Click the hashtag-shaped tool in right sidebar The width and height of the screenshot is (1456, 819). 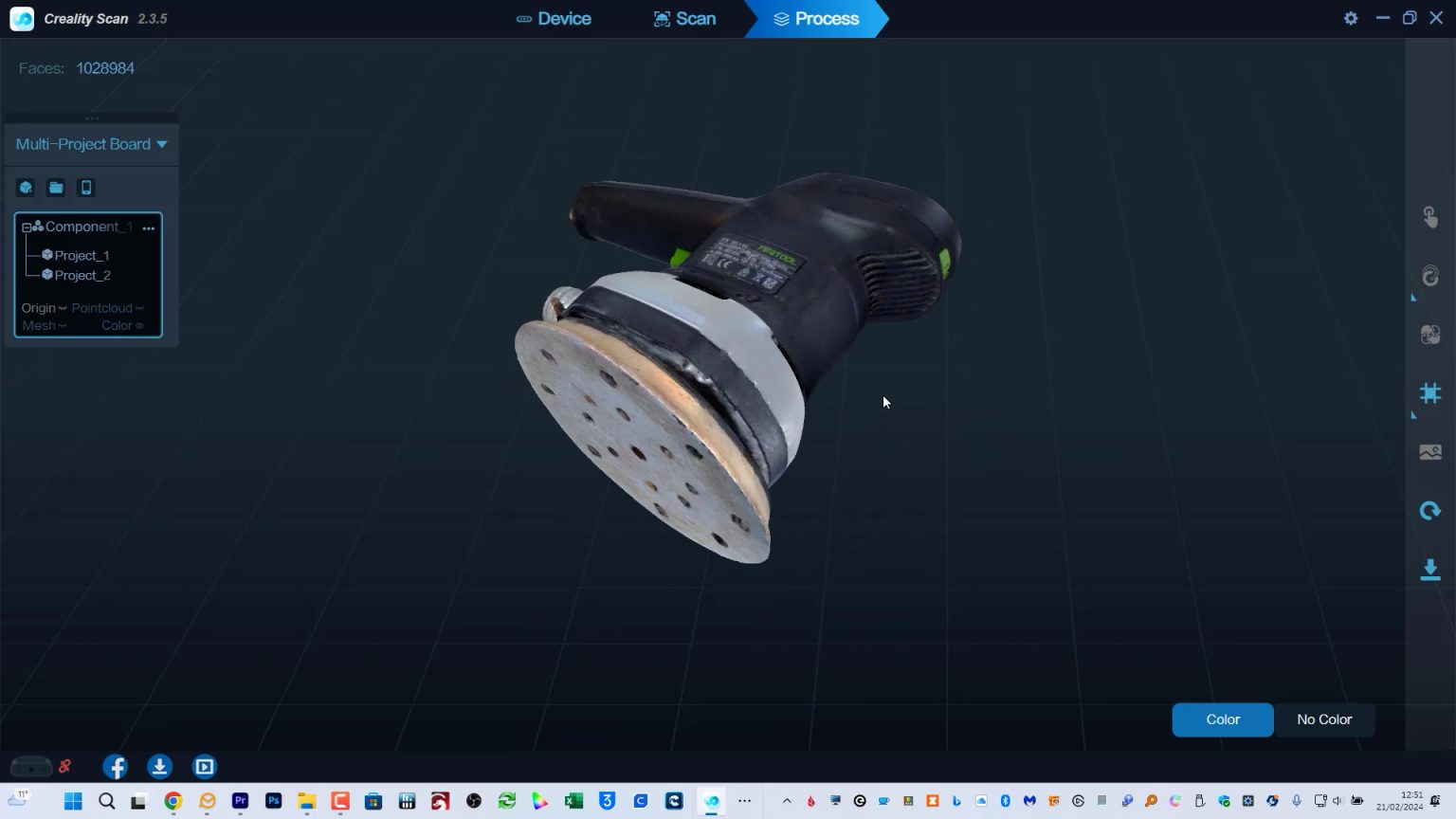tap(1430, 393)
